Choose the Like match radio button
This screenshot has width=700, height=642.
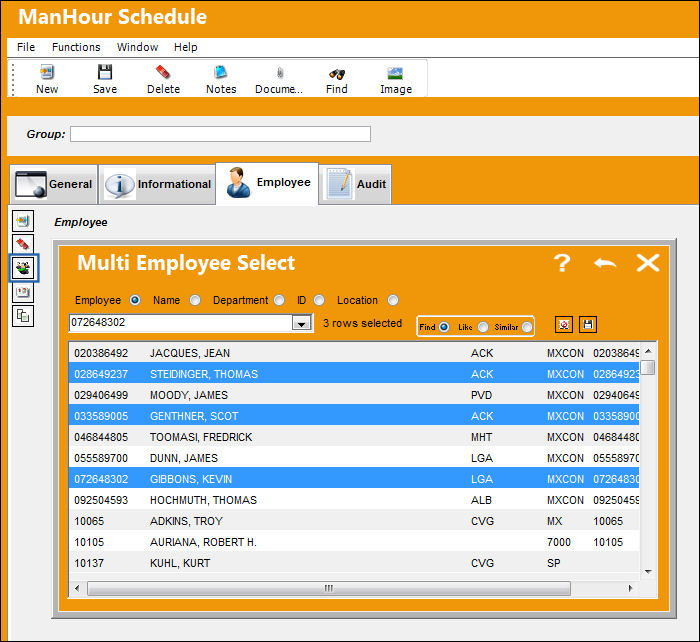coord(483,327)
